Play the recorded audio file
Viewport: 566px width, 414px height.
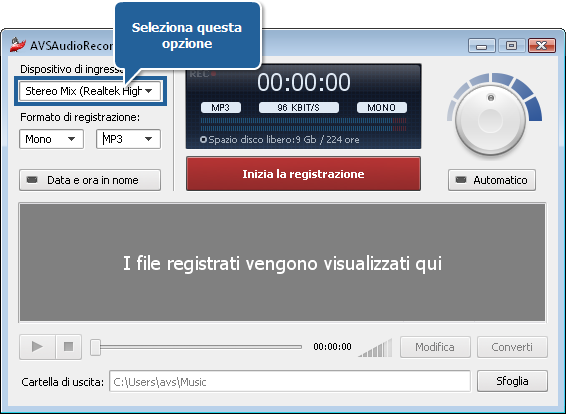point(37,347)
